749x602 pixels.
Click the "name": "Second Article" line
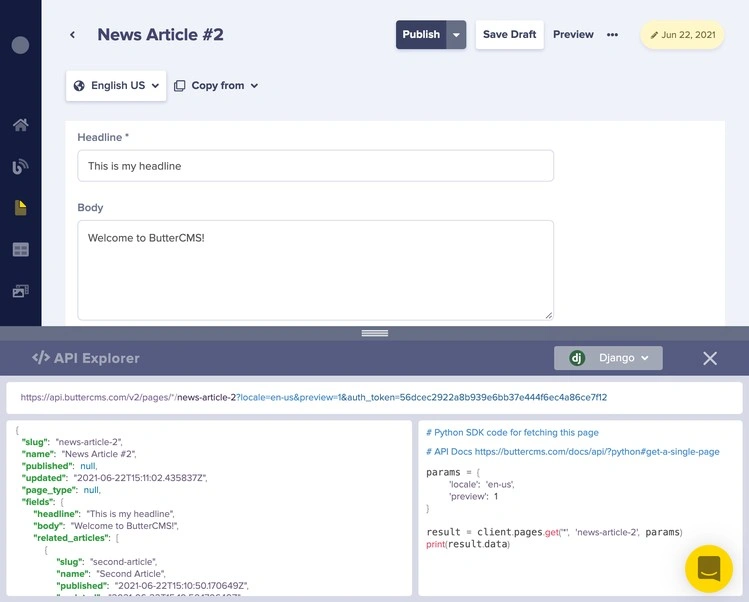point(111,573)
